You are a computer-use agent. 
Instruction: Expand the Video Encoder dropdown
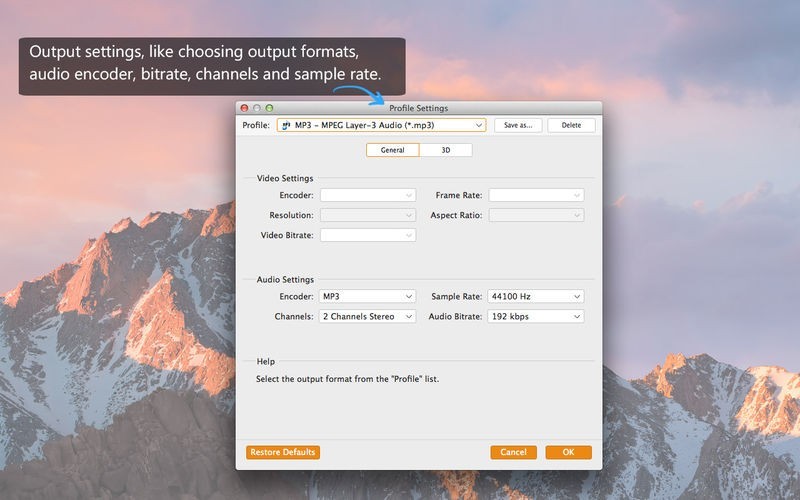tap(367, 195)
